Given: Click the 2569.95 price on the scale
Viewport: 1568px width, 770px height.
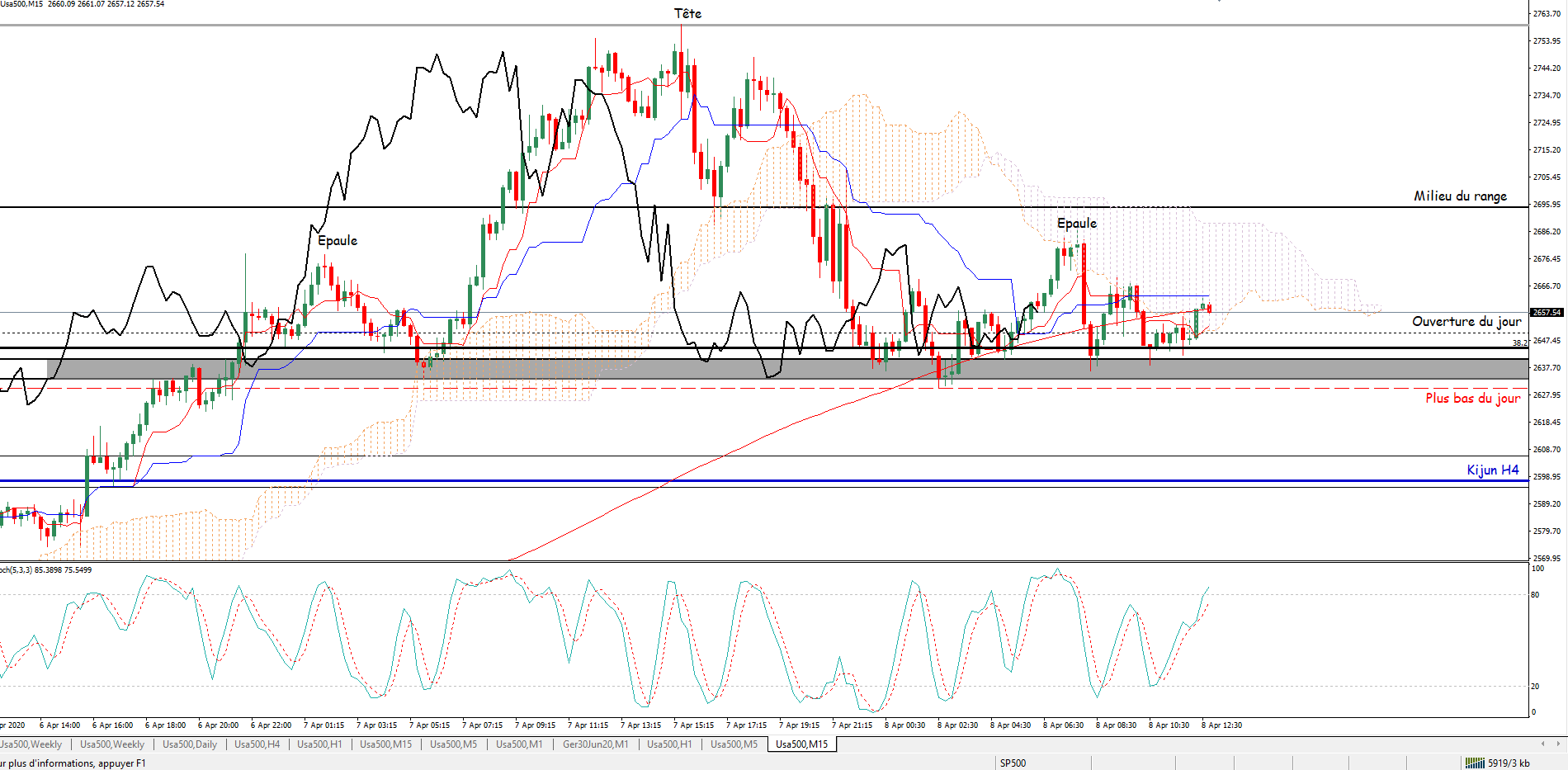Looking at the screenshot, I should 1547,558.
